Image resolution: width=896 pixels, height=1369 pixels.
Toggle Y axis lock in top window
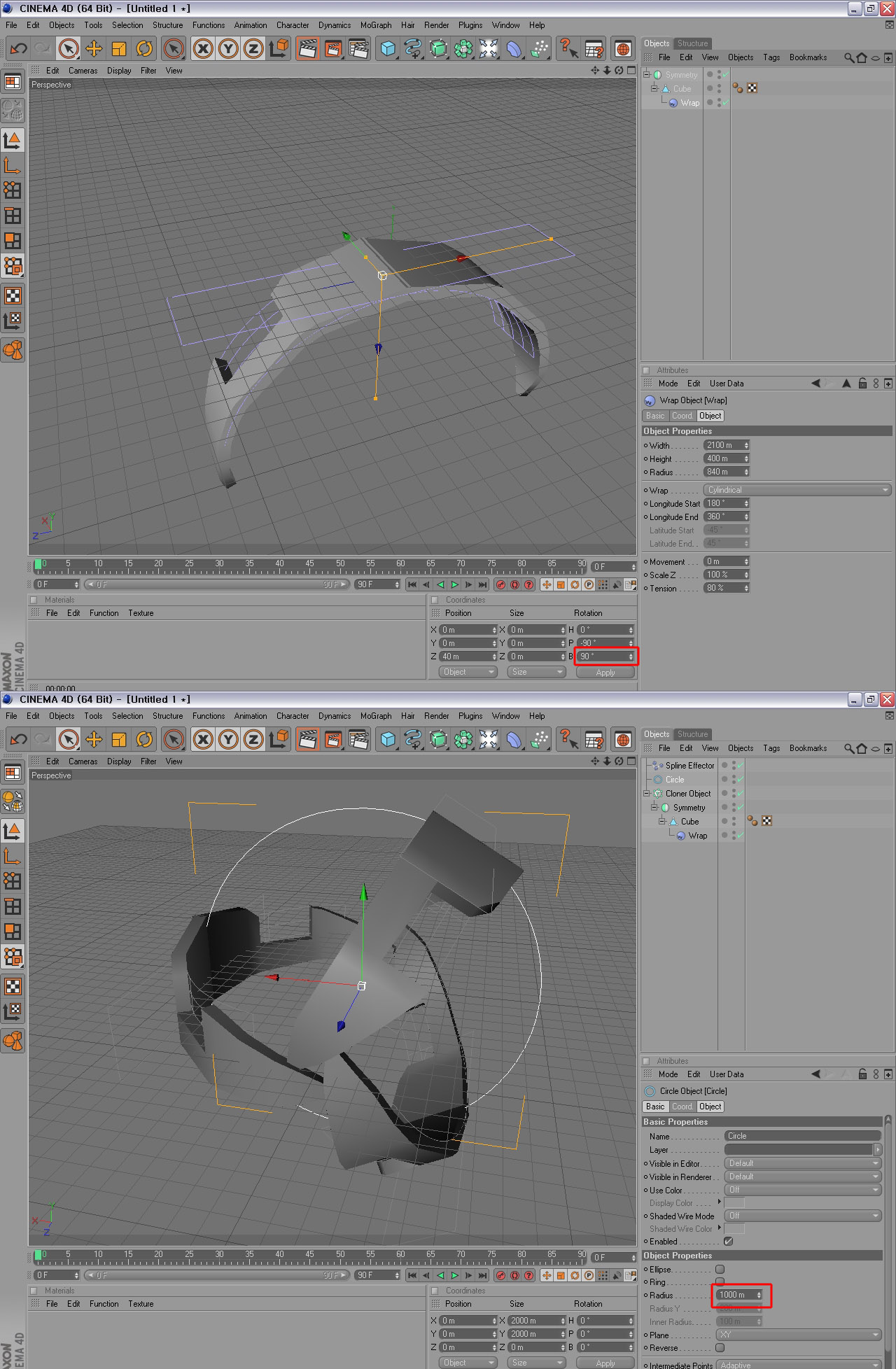(x=228, y=48)
